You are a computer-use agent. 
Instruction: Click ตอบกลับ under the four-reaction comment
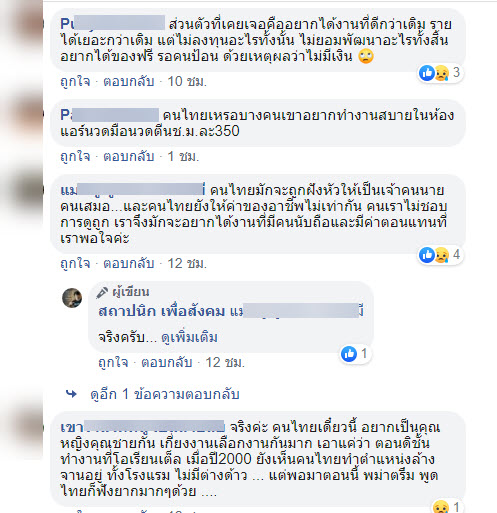(x=129, y=264)
